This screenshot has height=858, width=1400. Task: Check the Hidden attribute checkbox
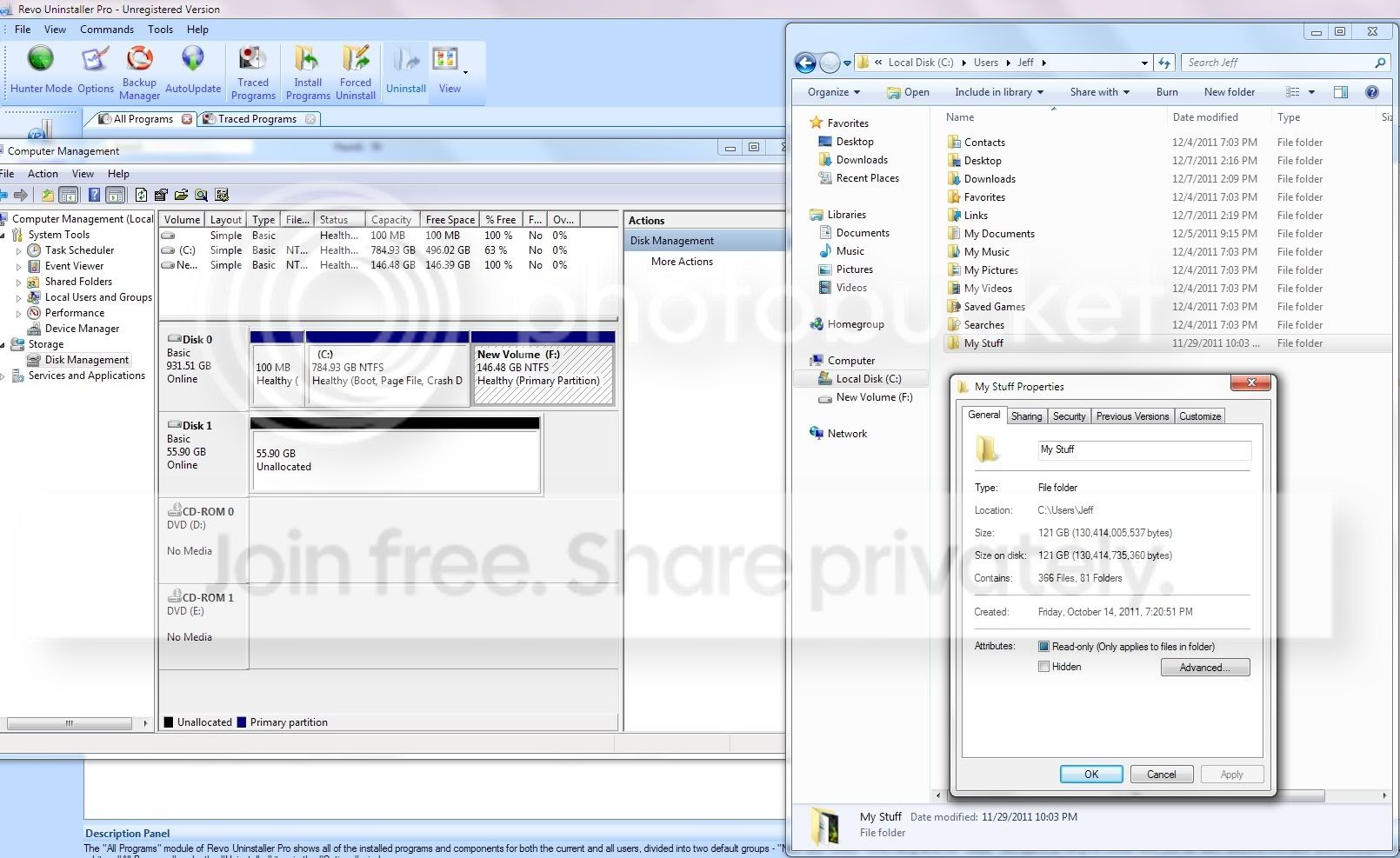coord(1043,667)
